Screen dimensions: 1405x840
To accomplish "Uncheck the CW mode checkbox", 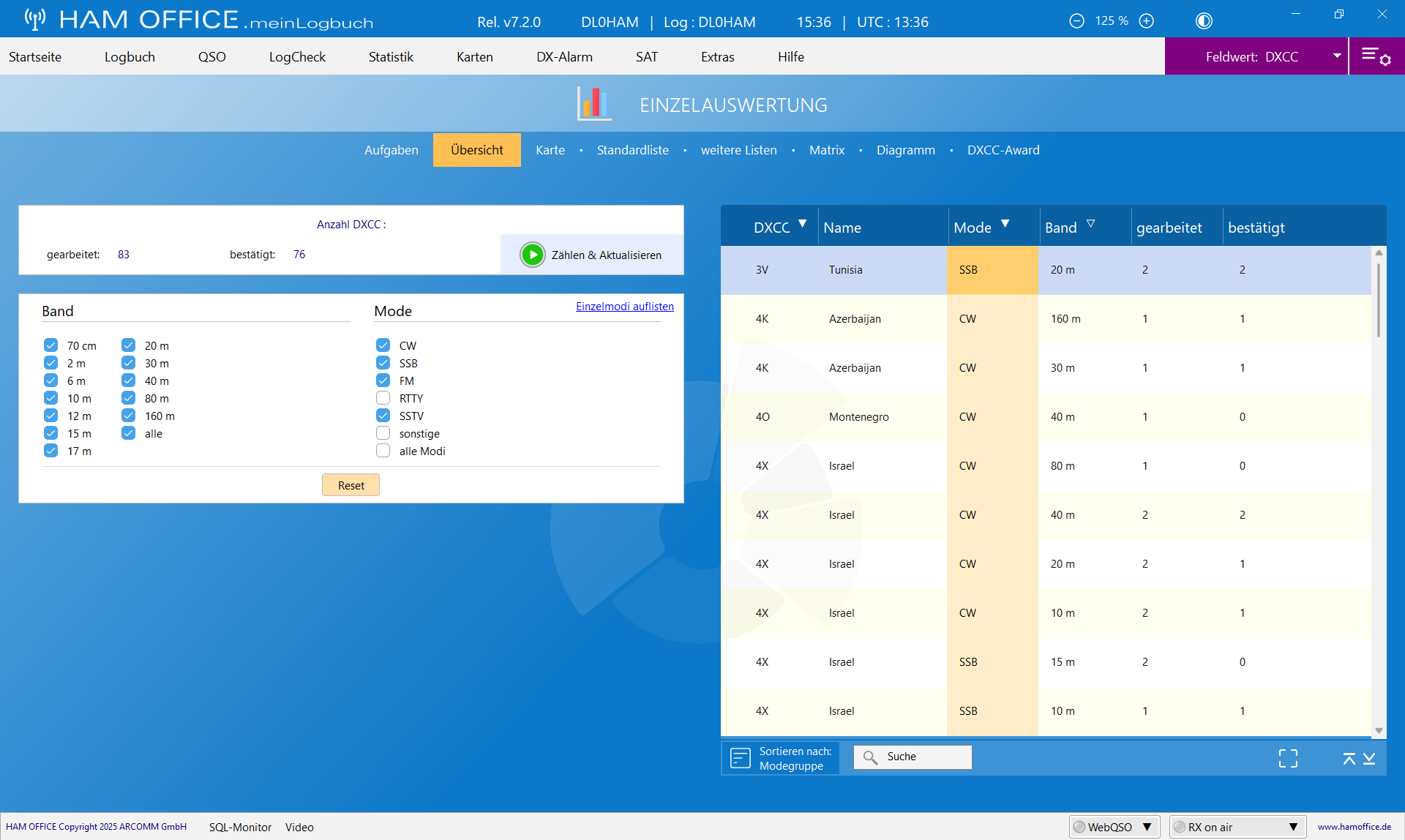I will tap(383, 345).
